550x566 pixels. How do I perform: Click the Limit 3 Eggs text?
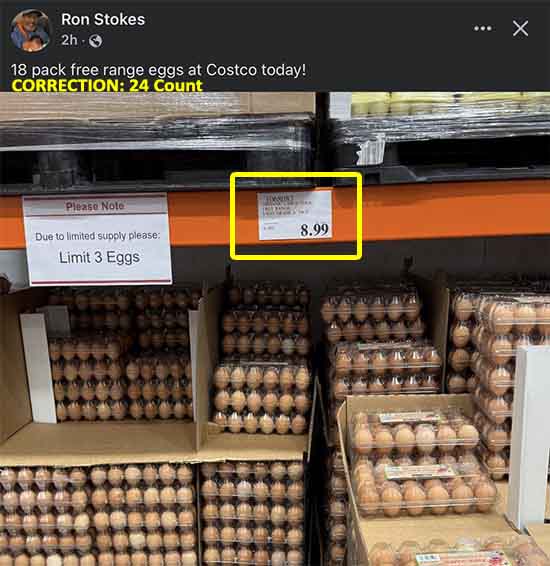point(99,258)
